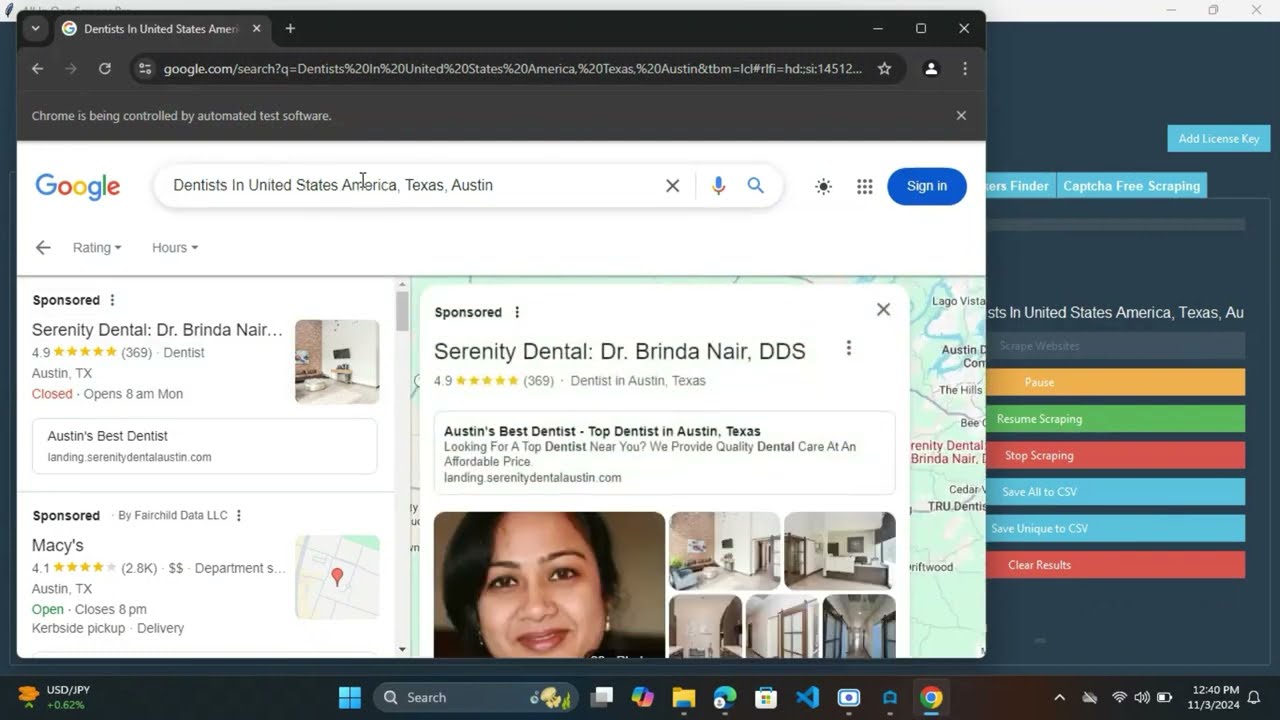Click Save All to CSV button
The height and width of the screenshot is (720, 1280).
(1115, 492)
